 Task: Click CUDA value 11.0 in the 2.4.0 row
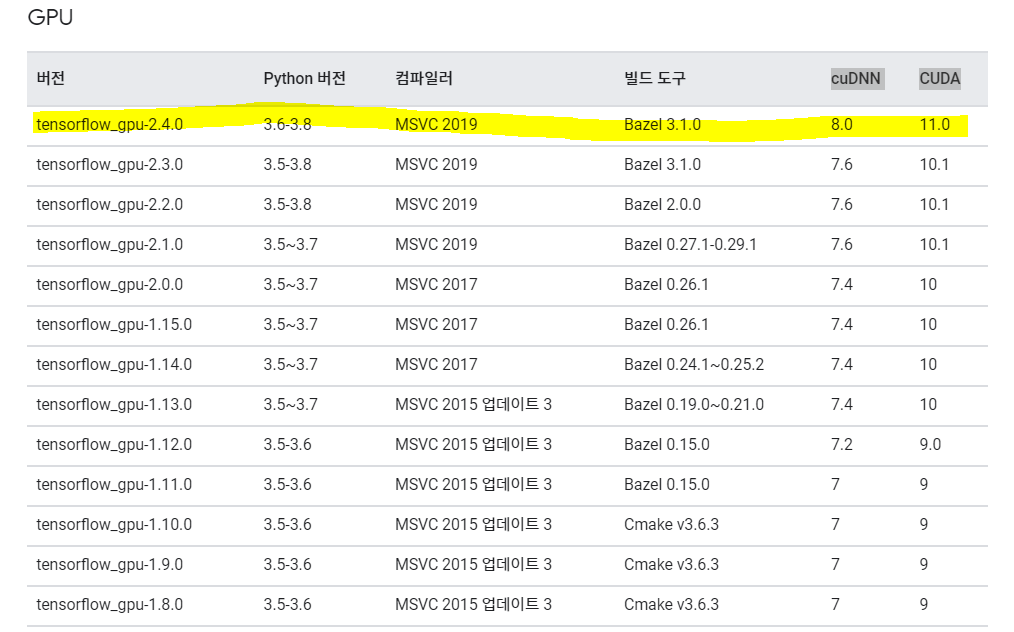coord(934,124)
